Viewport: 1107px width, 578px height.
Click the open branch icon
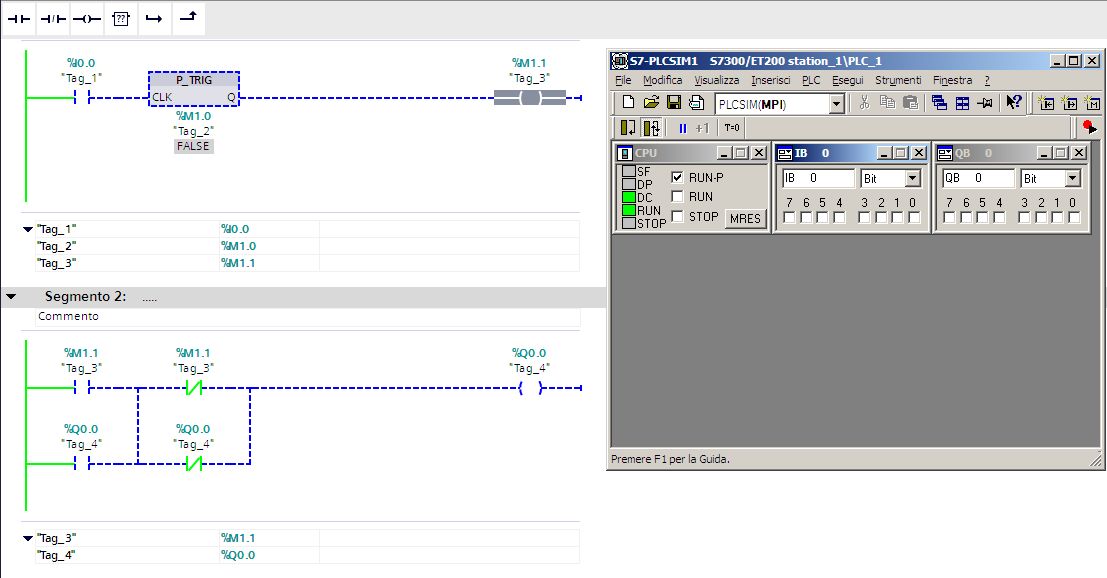(x=153, y=18)
